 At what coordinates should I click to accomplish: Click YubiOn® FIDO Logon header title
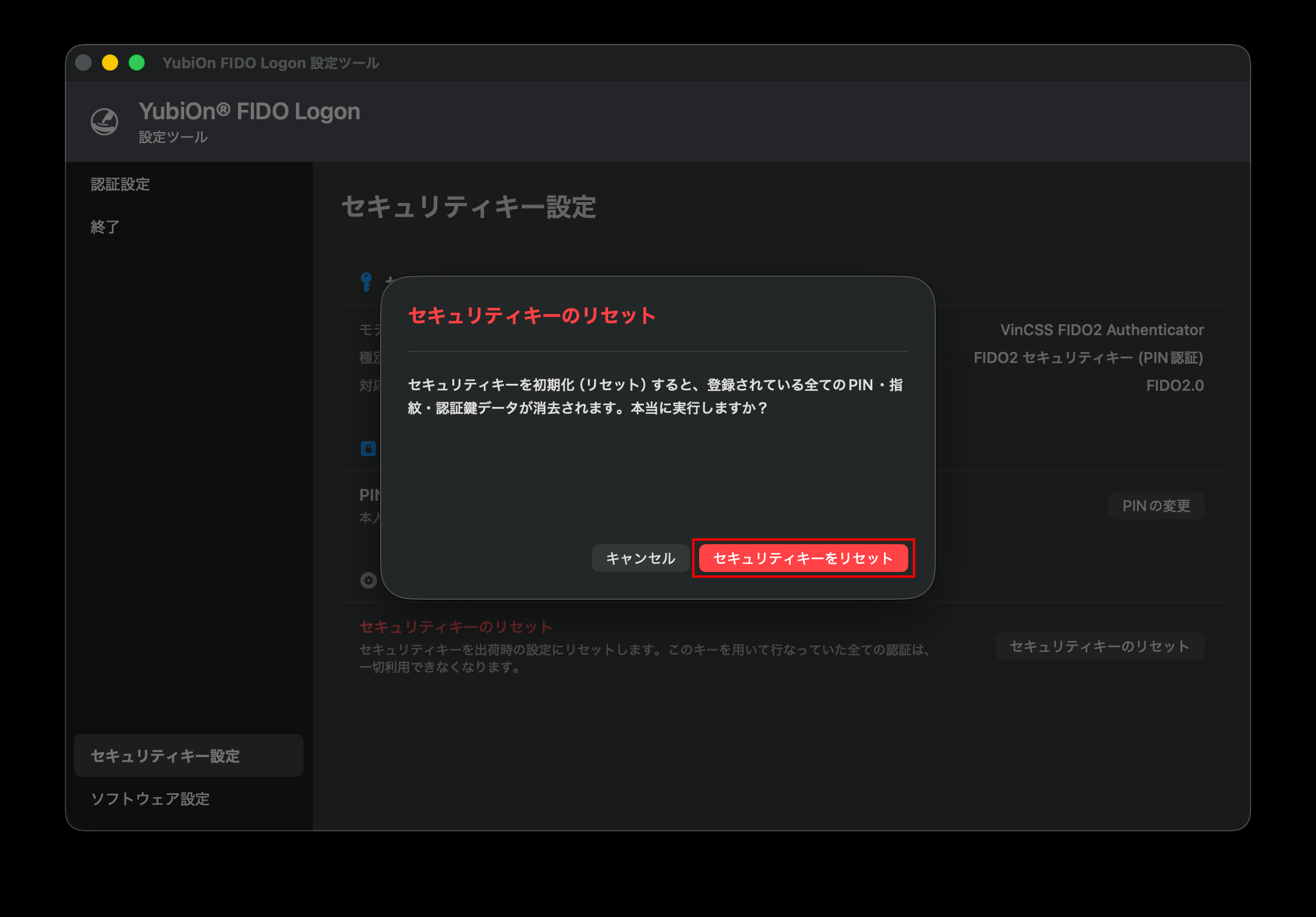pyautogui.click(x=250, y=111)
